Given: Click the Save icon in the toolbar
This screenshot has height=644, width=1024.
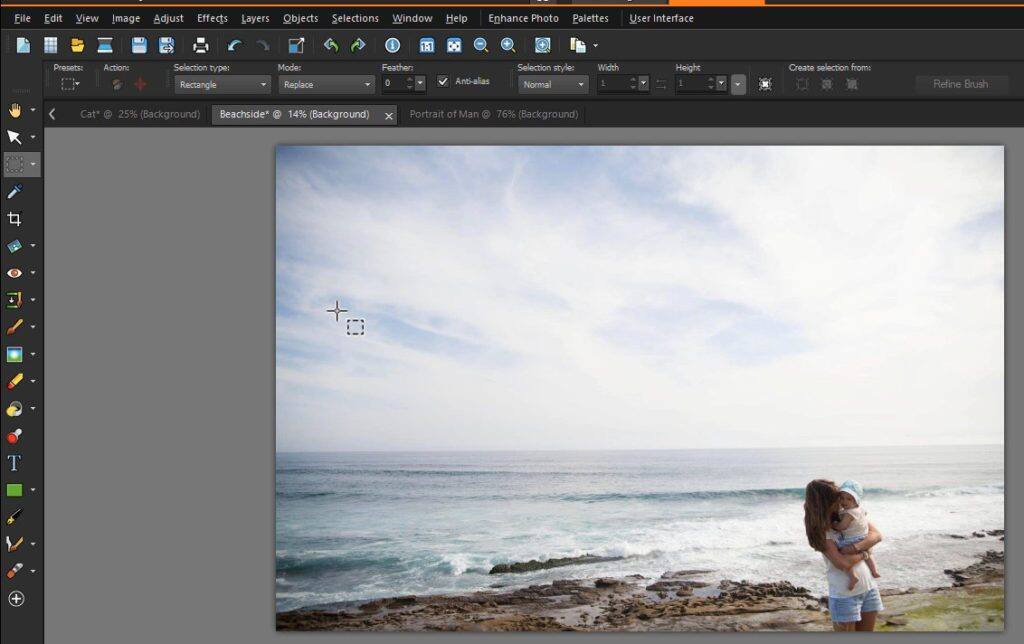Looking at the screenshot, I should click(x=138, y=45).
